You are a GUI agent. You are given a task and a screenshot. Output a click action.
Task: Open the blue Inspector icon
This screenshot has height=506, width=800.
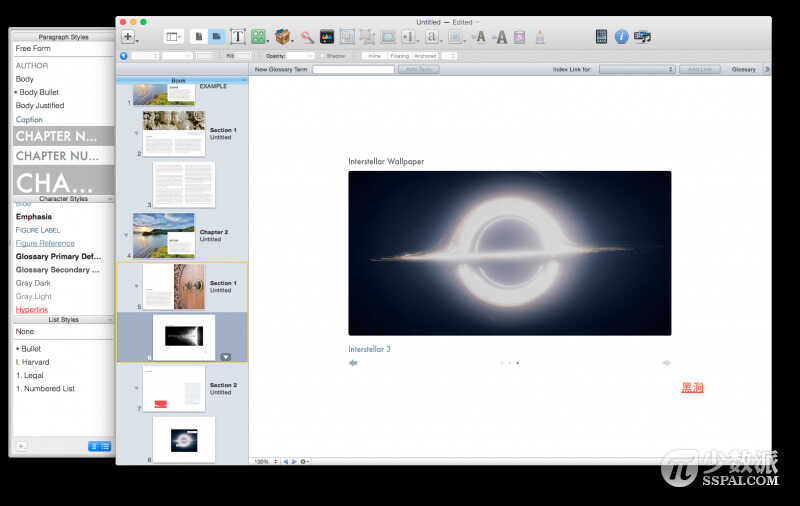(x=621, y=37)
